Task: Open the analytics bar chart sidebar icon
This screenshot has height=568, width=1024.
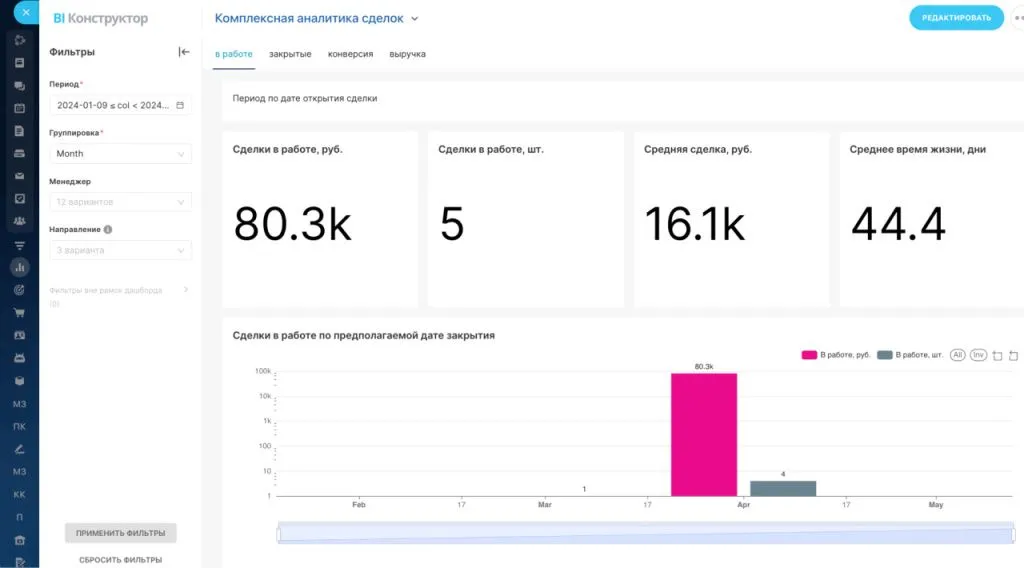Action: 19,268
